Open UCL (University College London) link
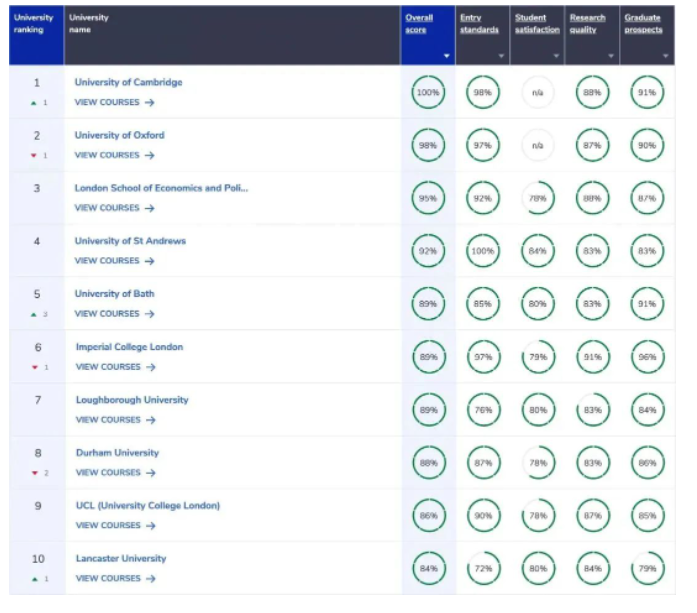This screenshot has height=613, width=697. click(x=148, y=505)
